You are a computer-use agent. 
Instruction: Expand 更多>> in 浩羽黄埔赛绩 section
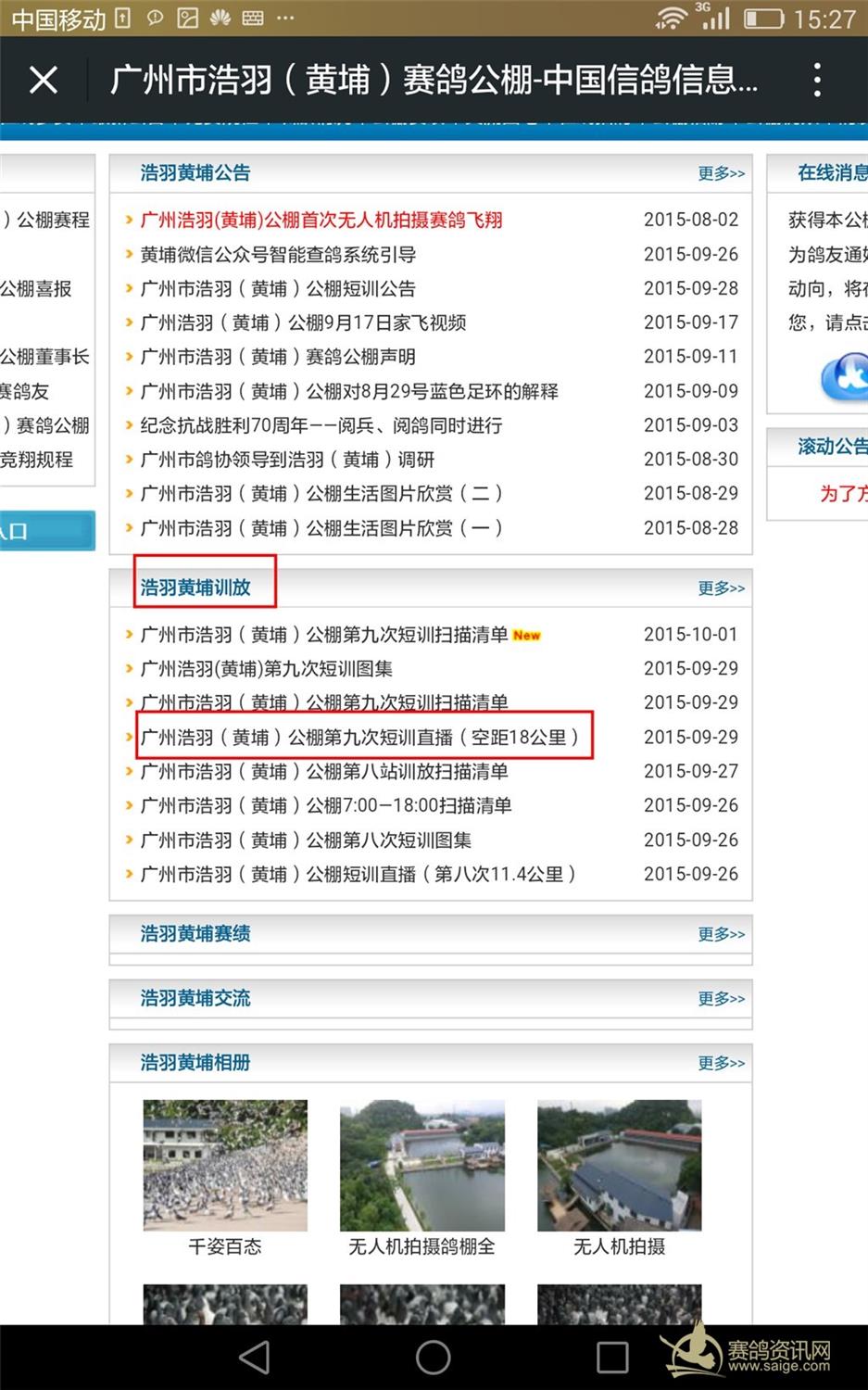coord(721,934)
